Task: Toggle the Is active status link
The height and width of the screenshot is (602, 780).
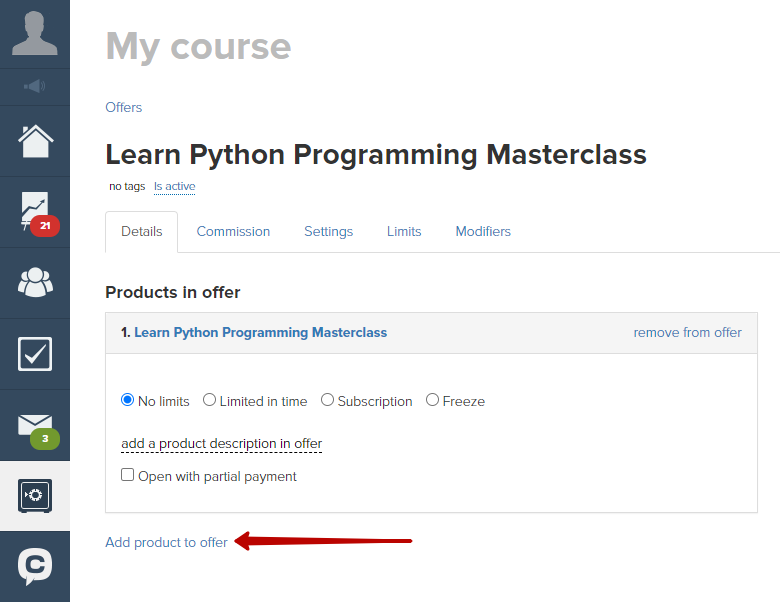Action: tap(175, 187)
